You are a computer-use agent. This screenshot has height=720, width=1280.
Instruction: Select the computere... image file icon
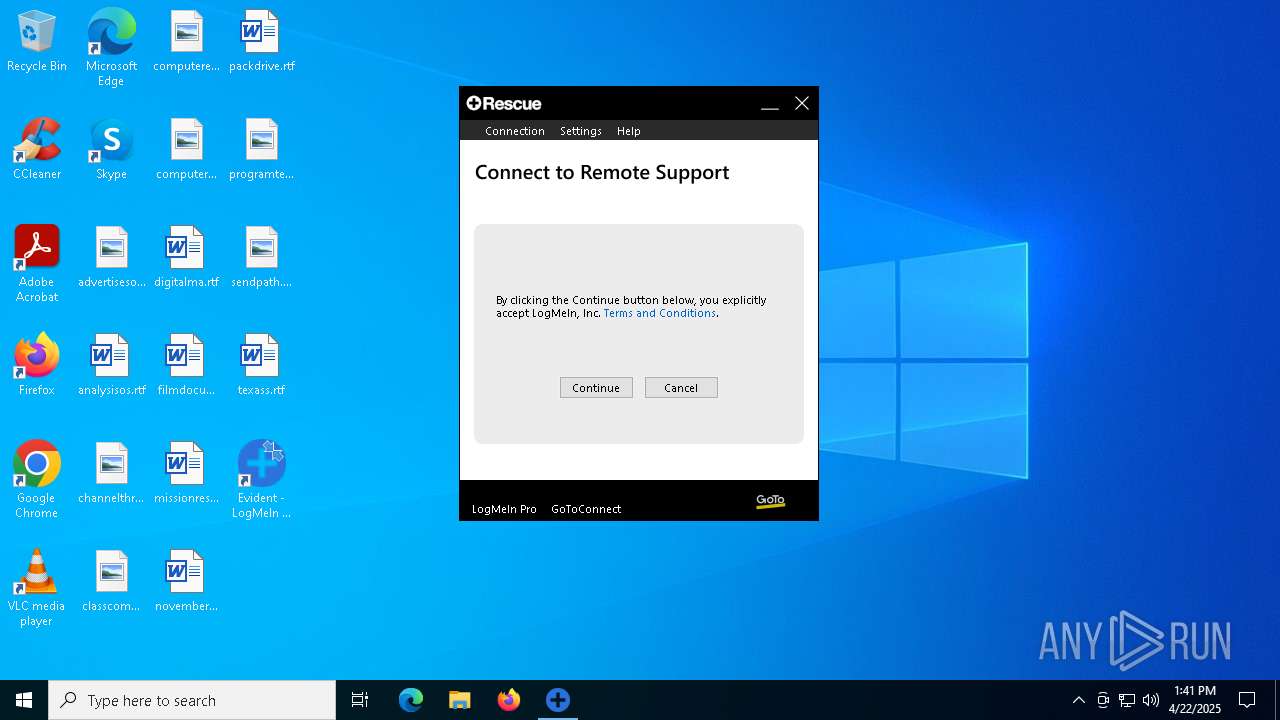click(x=186, y=42)
